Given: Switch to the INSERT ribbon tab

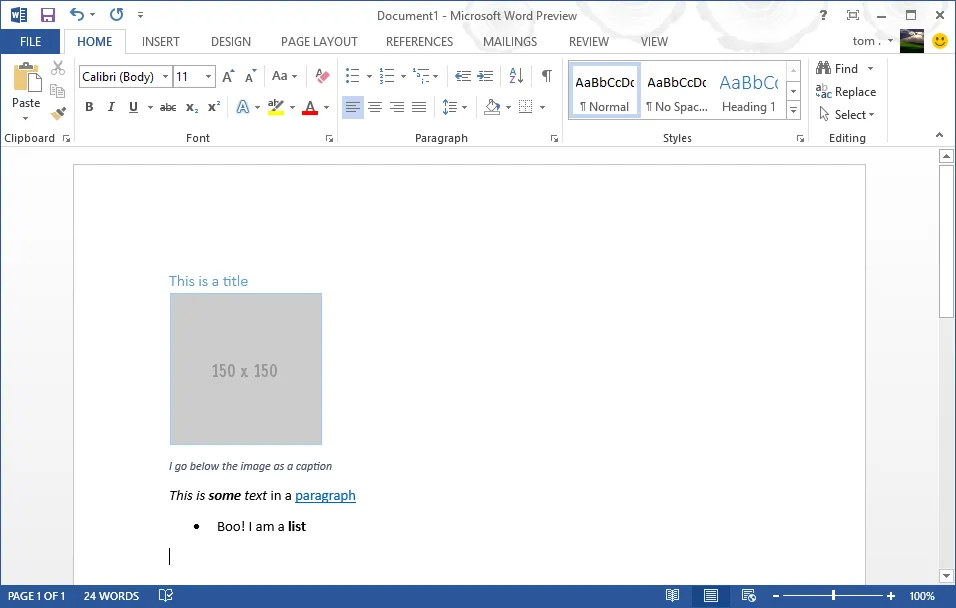Looking at the screenshot, I should tap(160, 42).
